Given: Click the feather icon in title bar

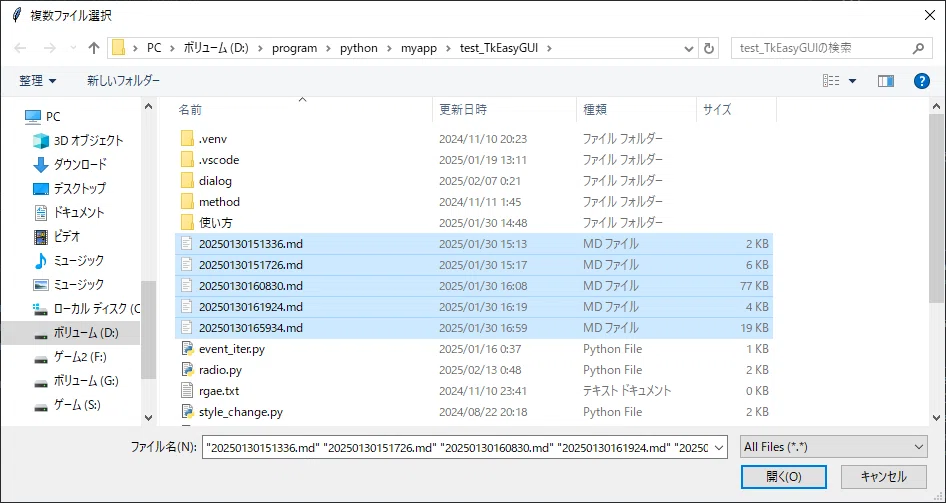Looking at the screenshot, I should point(16,15).
